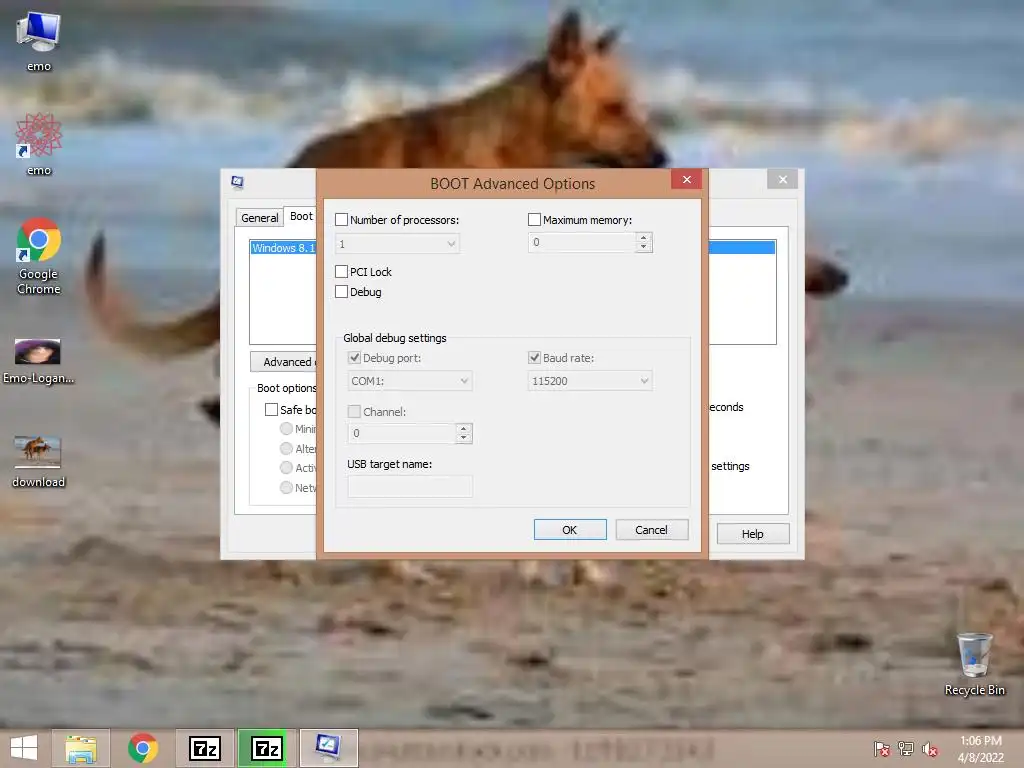Open the Recycle Bin
The width and height of the screenshot is (1024, 768).
pyautogui.click(x=974, y=664)
